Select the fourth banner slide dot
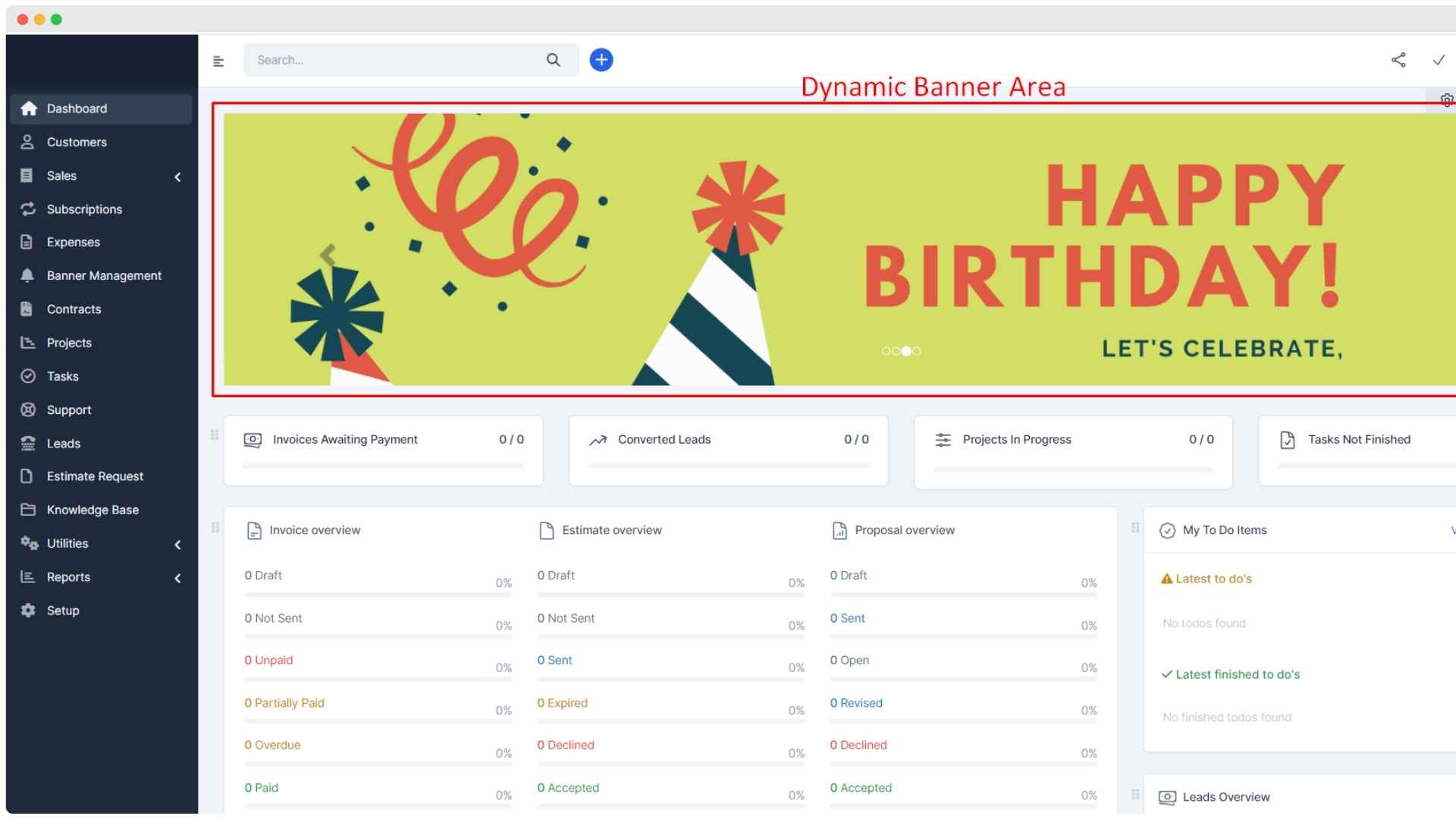Image resolution: width=1456 pixels, height=819 pixels. [x=917, y=351]
